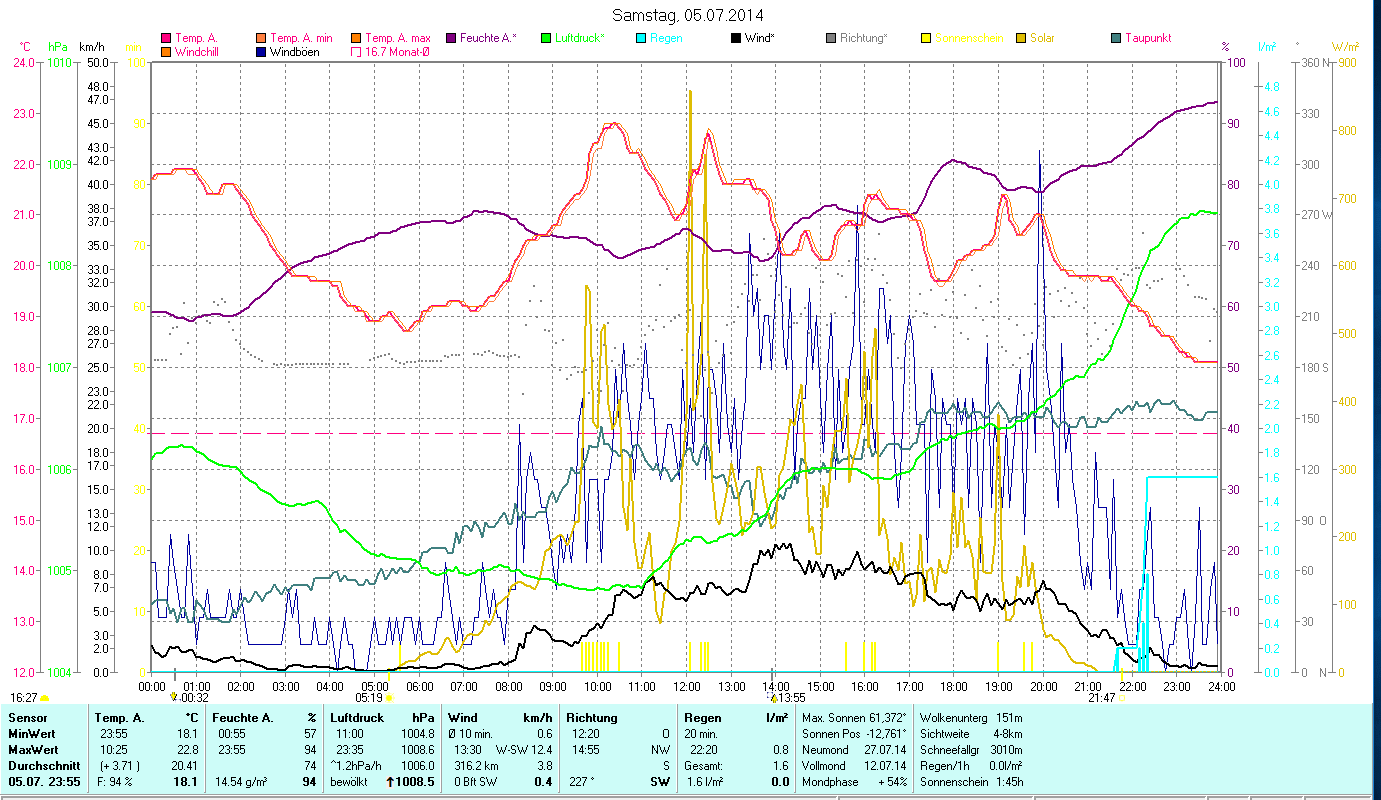Click the green hPa axis unit label
Screen dimensions: 1381x800
click(x=58, y=47)
